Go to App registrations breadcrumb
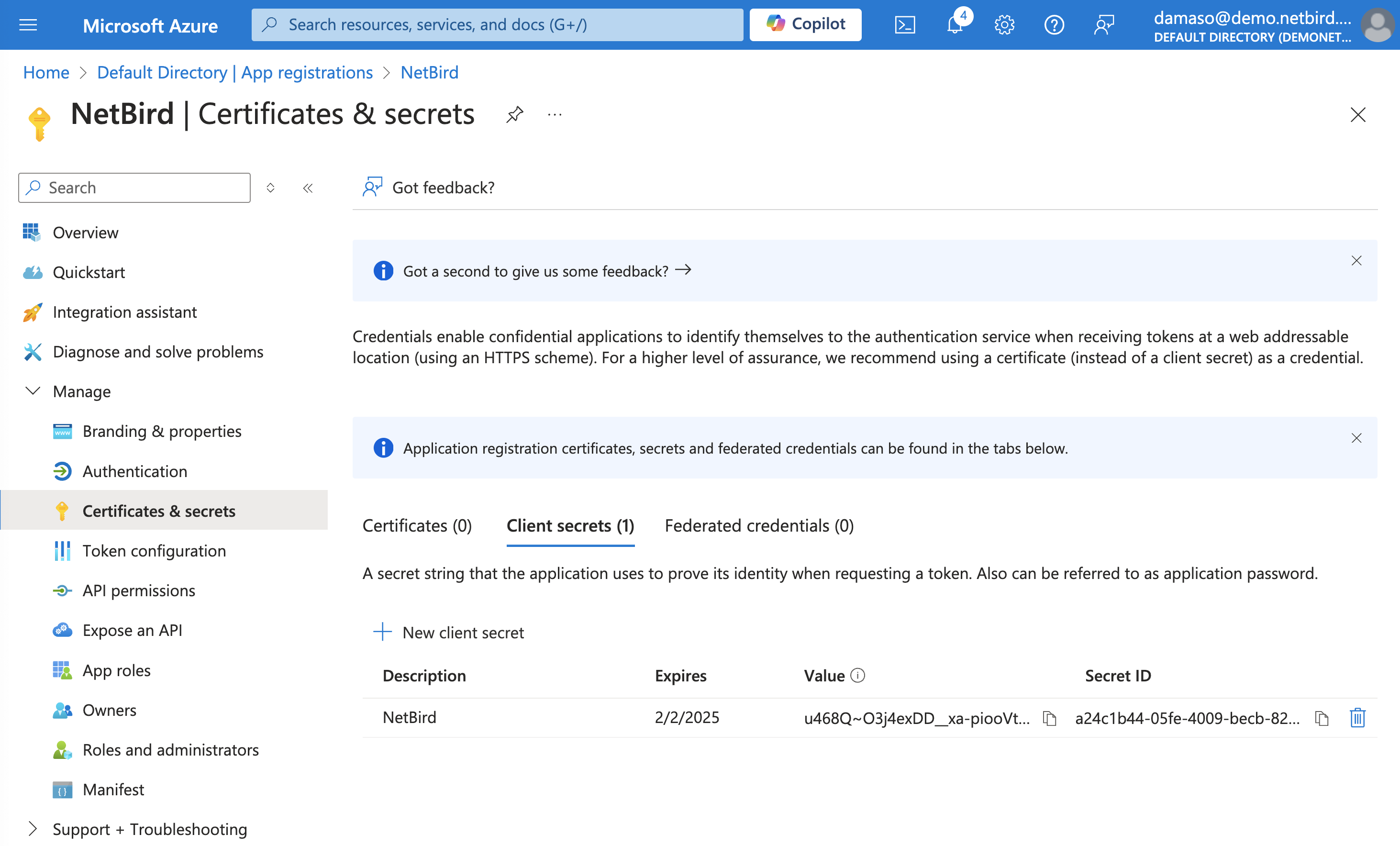 [234, 73]
